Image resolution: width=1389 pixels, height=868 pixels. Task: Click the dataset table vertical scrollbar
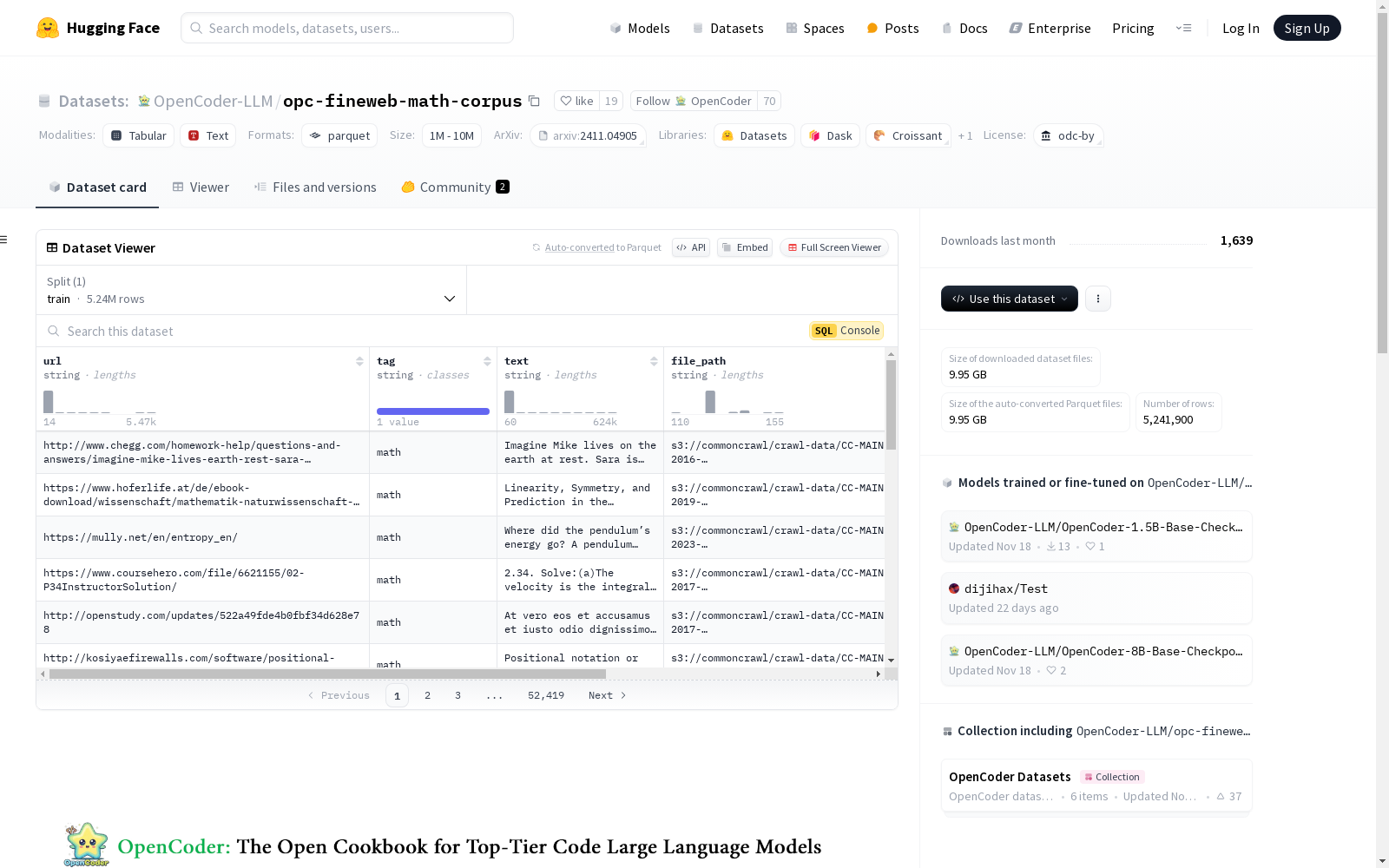coord(891,404)
